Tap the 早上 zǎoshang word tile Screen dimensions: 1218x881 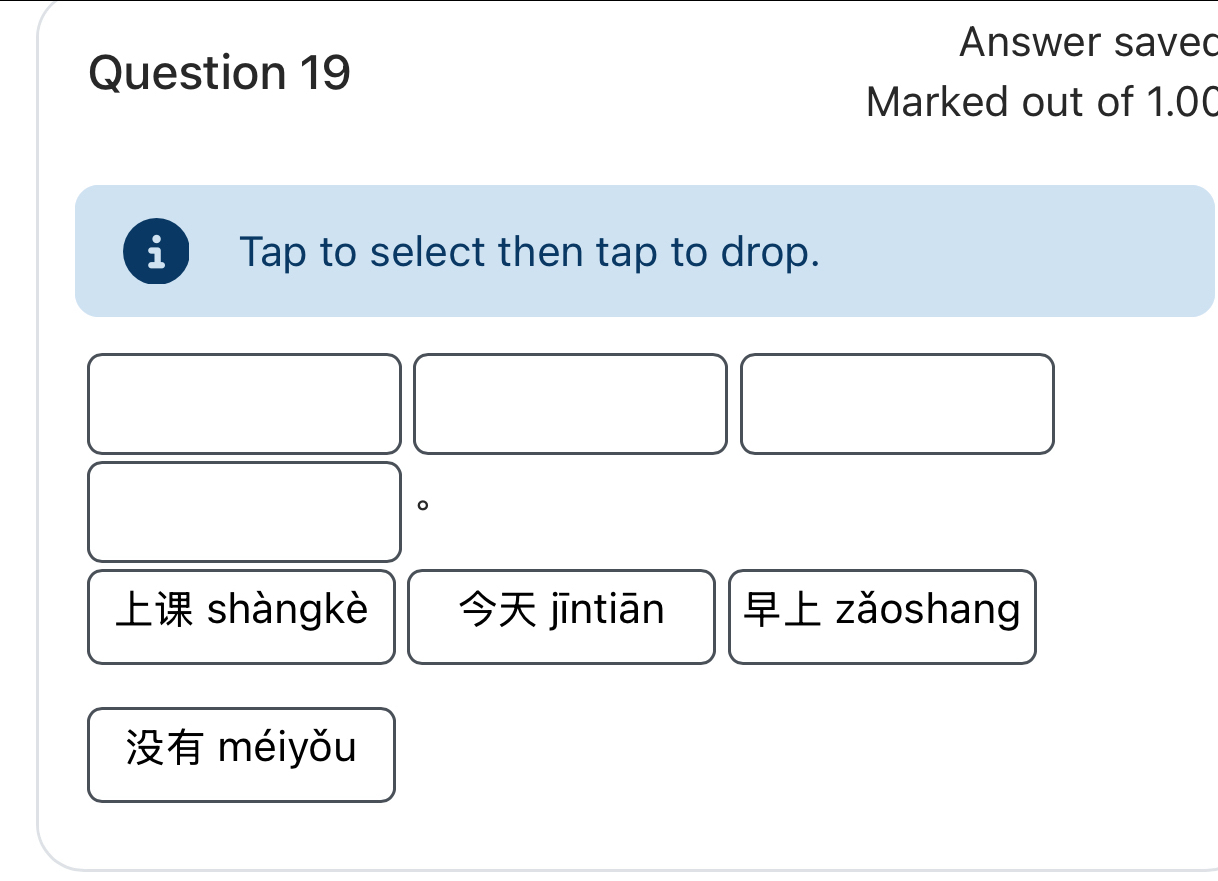[882, 616]
